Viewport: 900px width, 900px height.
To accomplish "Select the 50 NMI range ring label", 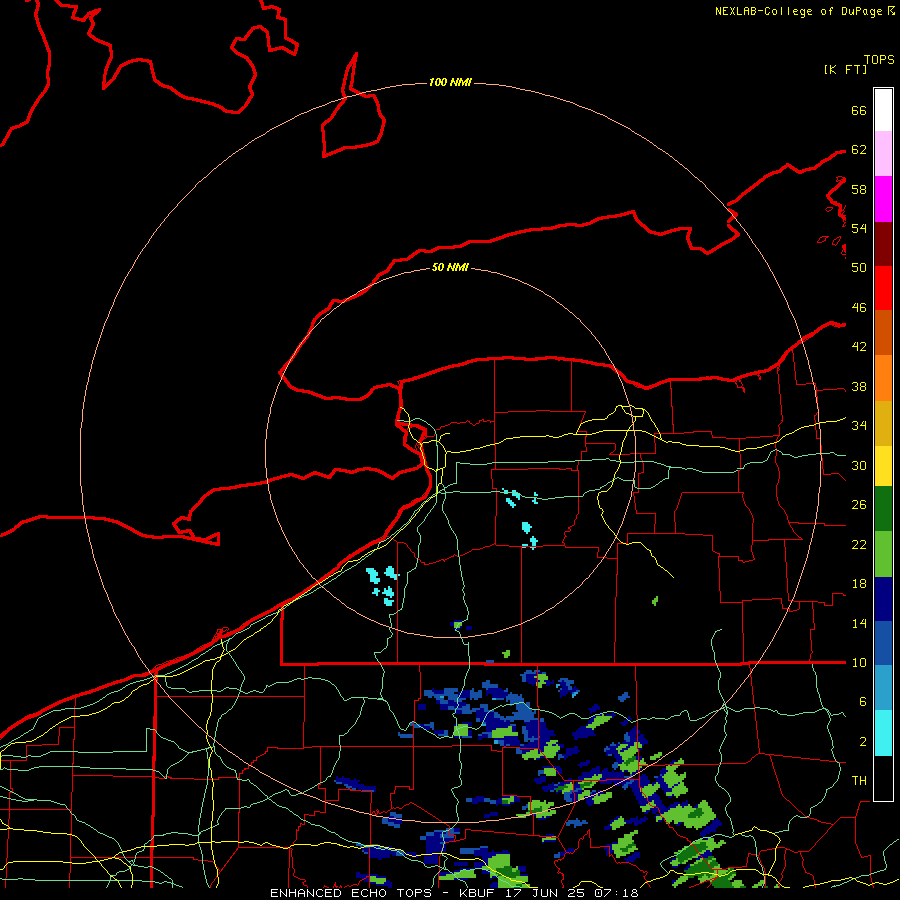I will tap(450, 267).
